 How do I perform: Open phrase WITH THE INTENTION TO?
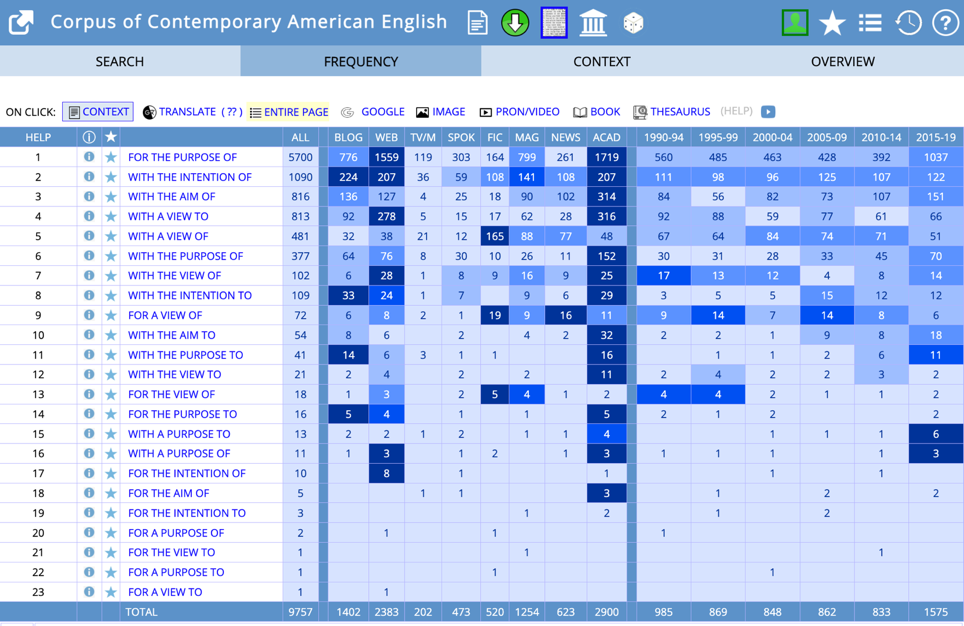coord(190,295)
